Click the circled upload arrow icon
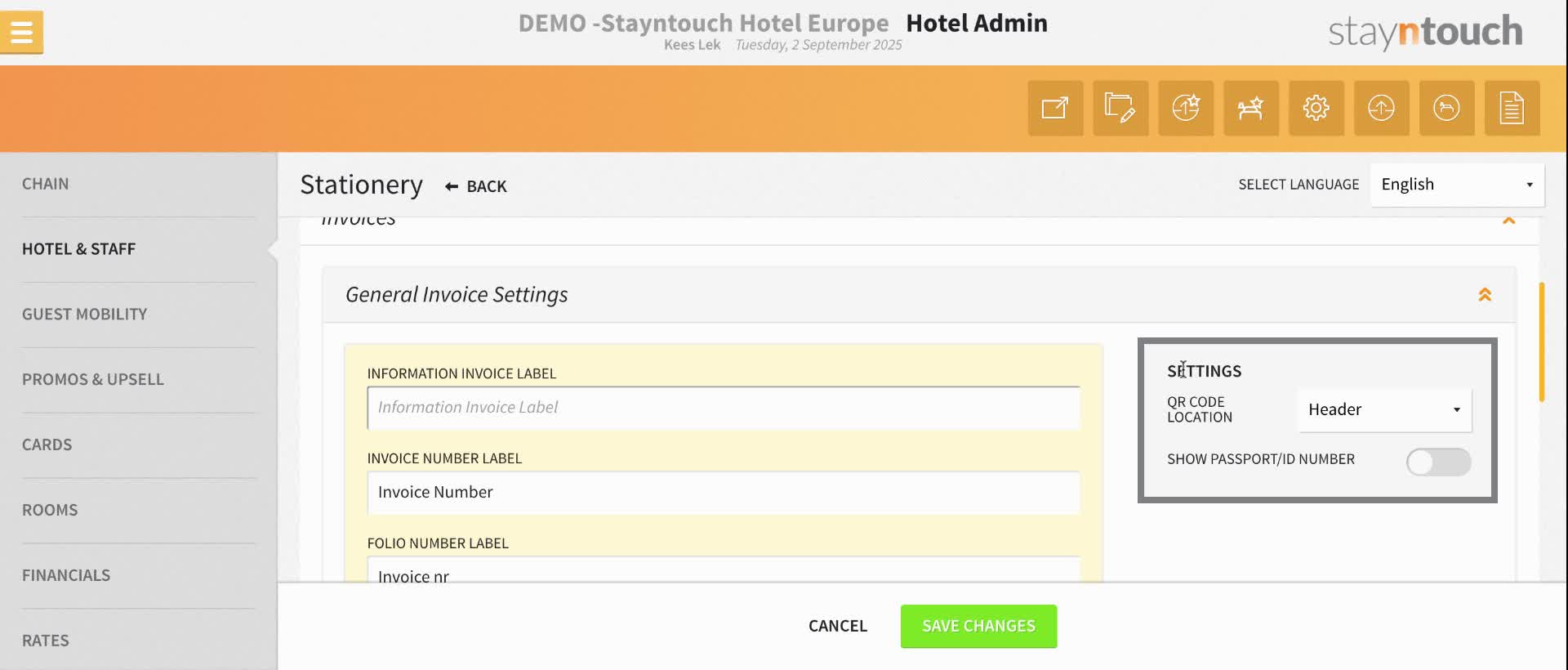This screenshot has height=670, width=1568. pyautogui.click(x=1382, y=108)
